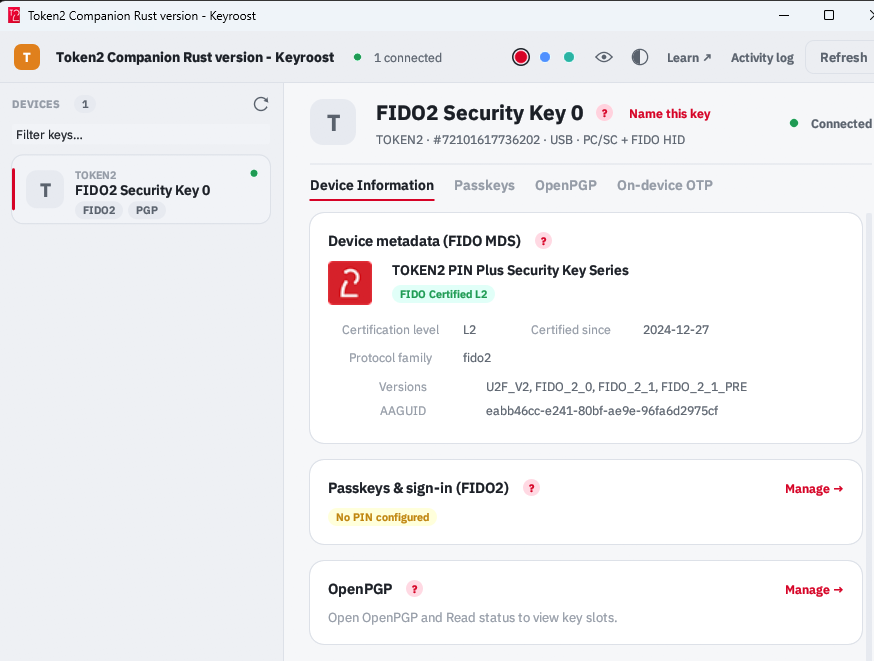This screenshot has width=874, height=661.
Task: Click the large T device avatar in header
Action: pyautogui.click(x=333, y=123)
